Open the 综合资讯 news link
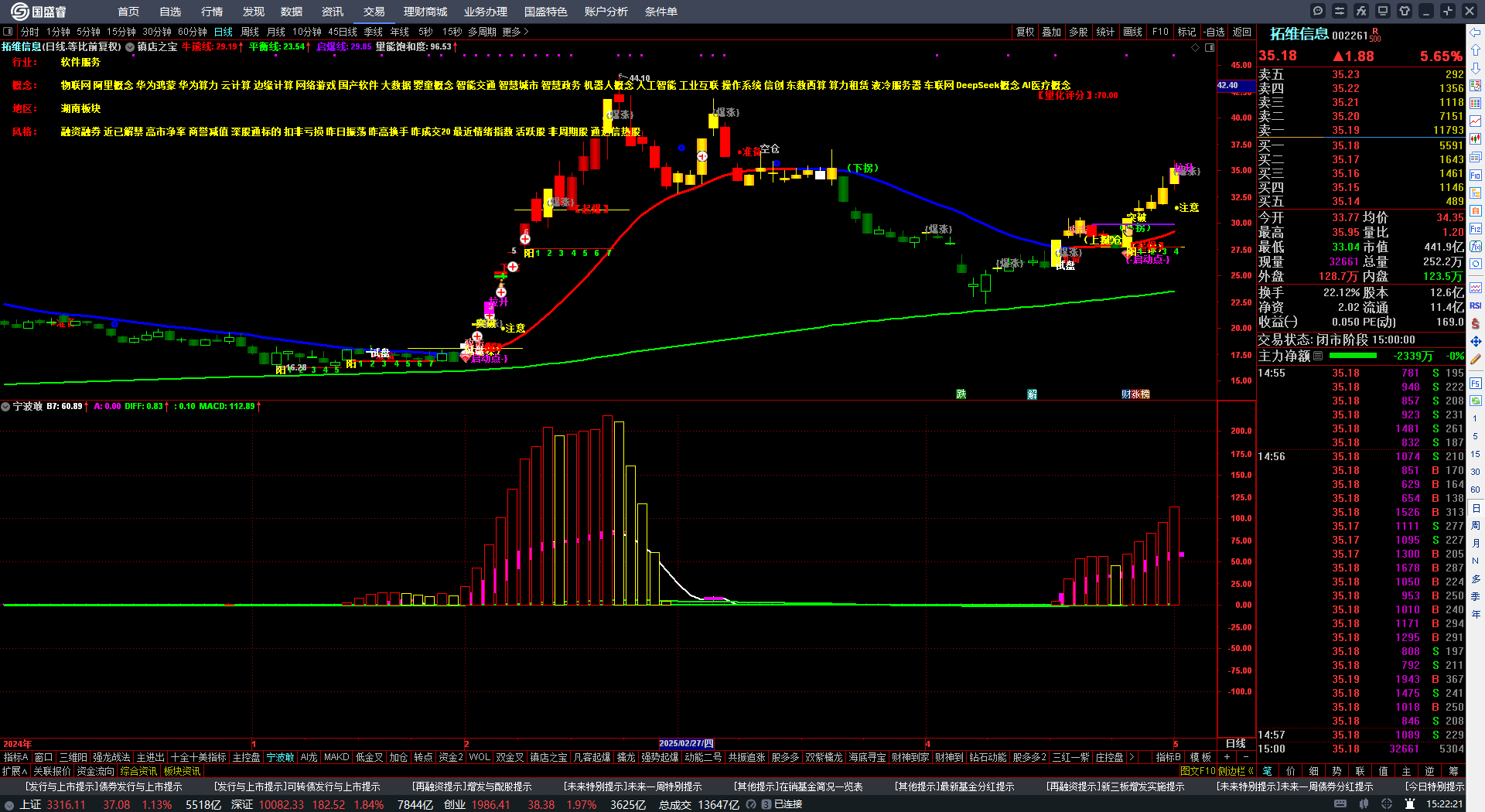 138,771
